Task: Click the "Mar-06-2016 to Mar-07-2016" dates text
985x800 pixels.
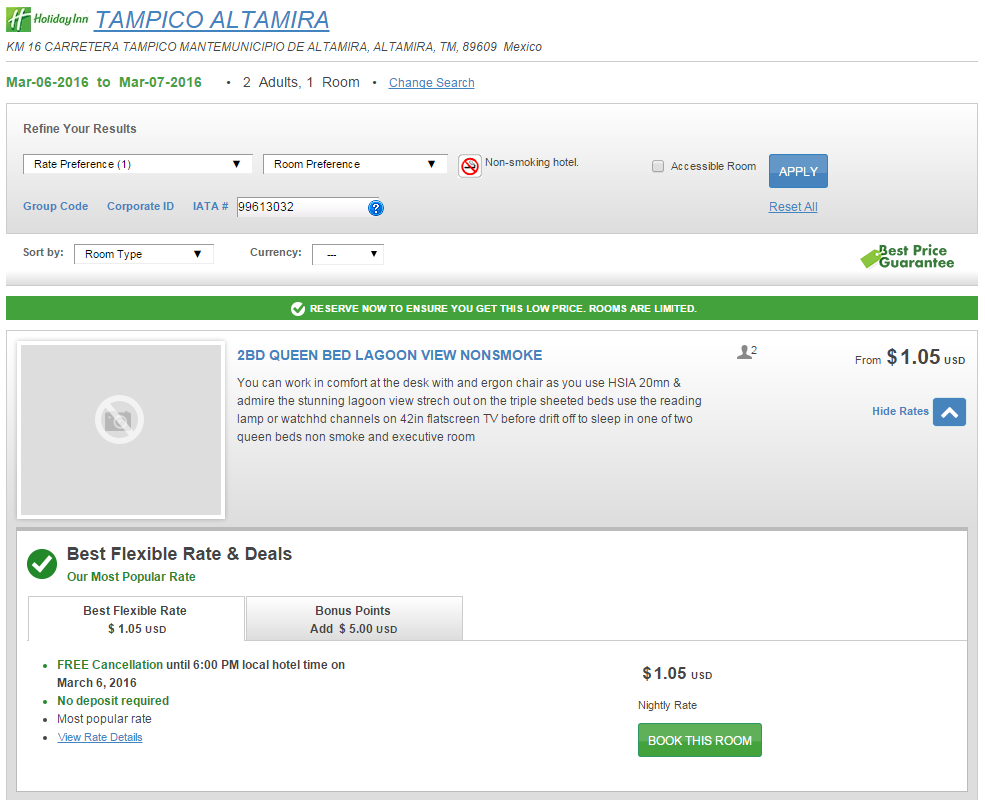Action: pyautogui.click(x=104, y=82)
